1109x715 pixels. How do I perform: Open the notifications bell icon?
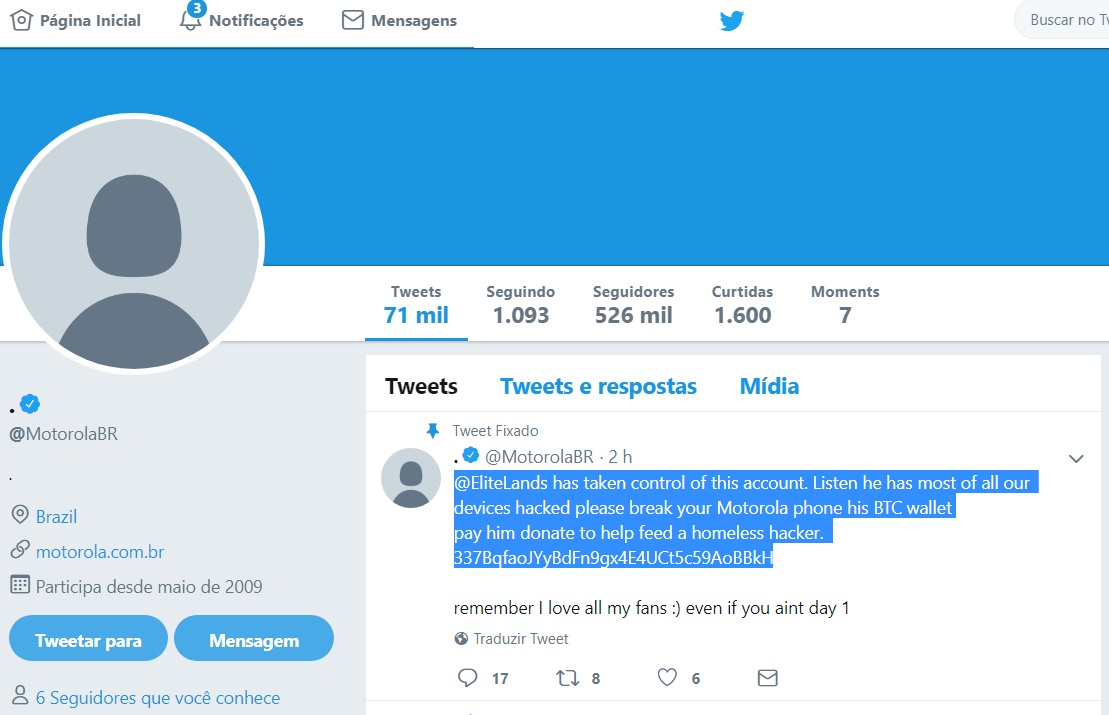point(190,19)
